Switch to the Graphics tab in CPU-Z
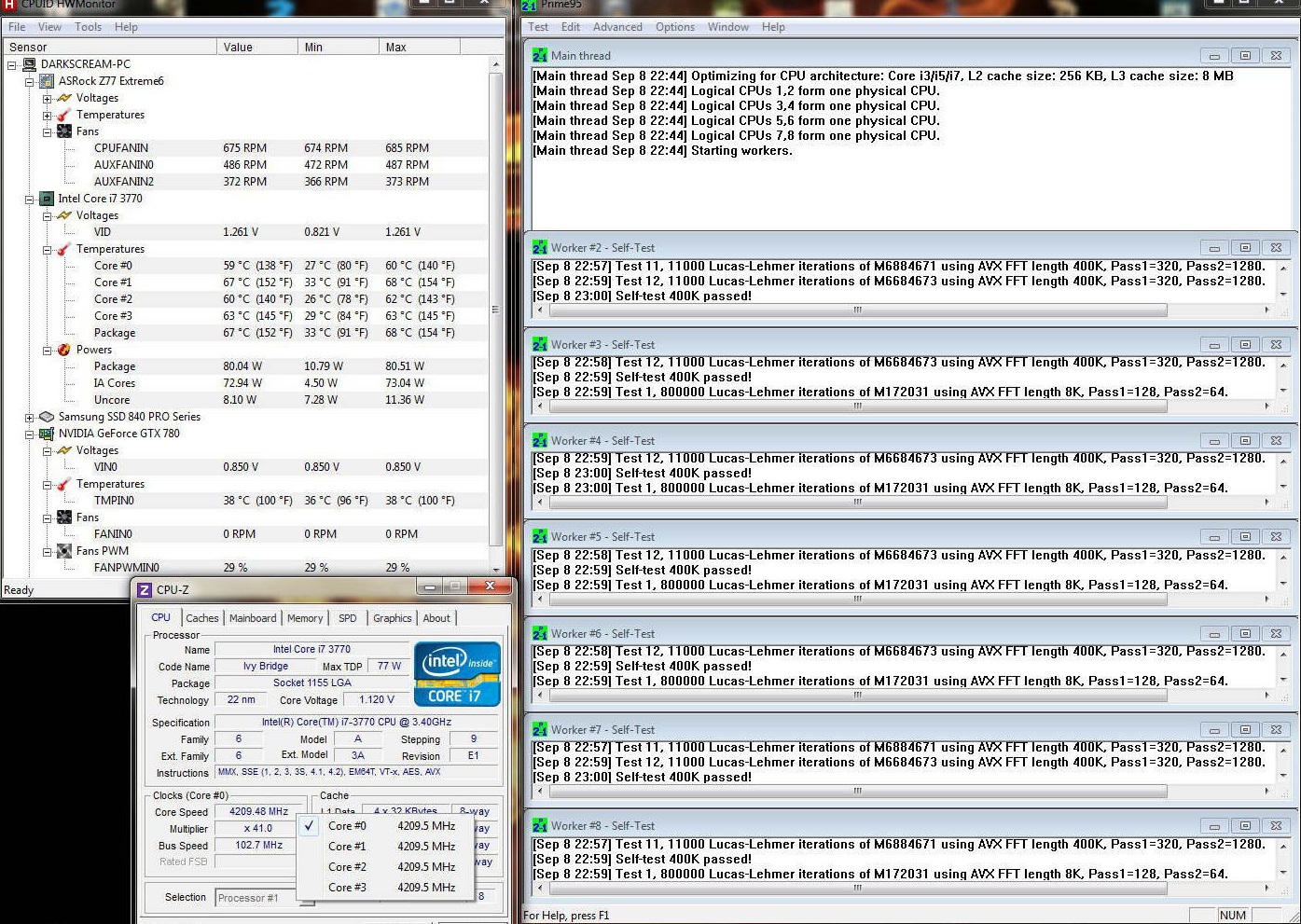The width and height of the screenshot is (1301, 924). point(393,618)
